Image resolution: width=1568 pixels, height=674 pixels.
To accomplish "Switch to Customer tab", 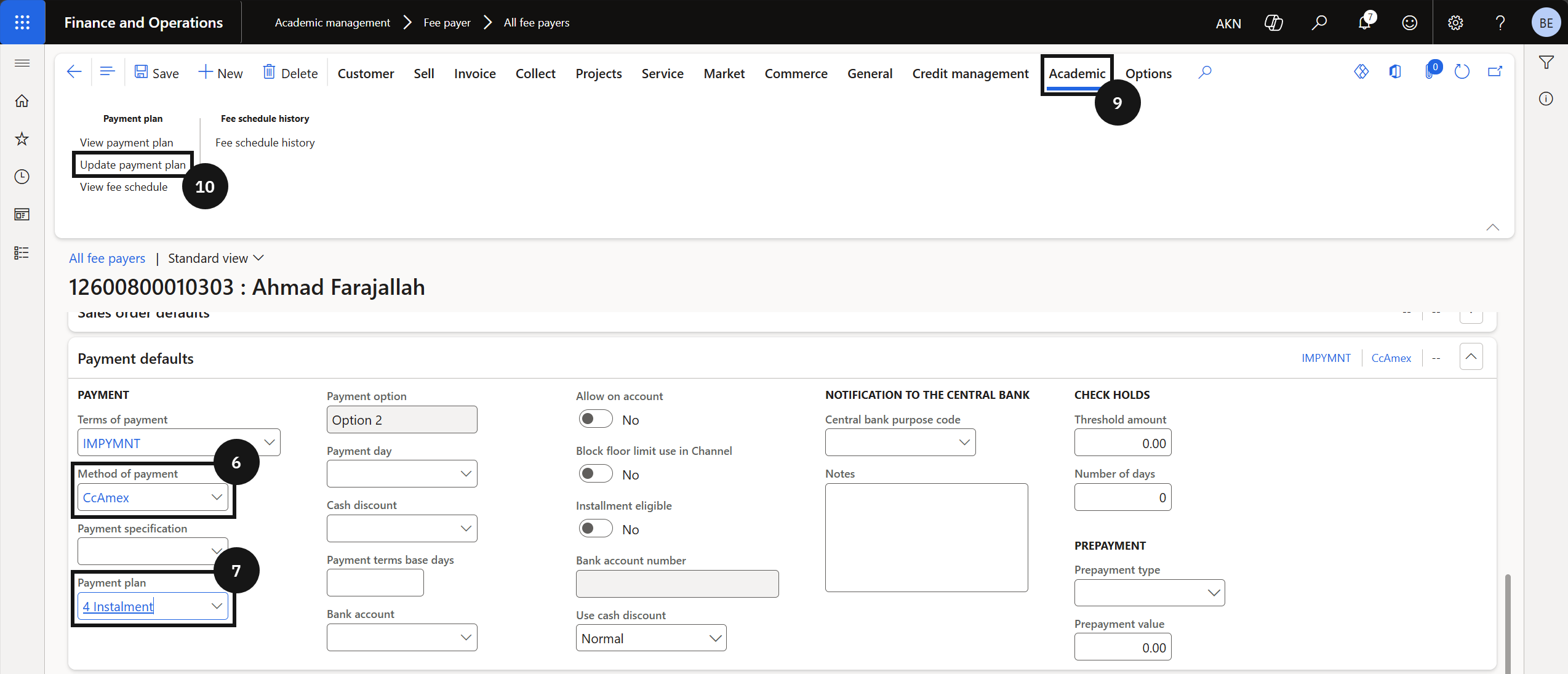I will [366, 73].
